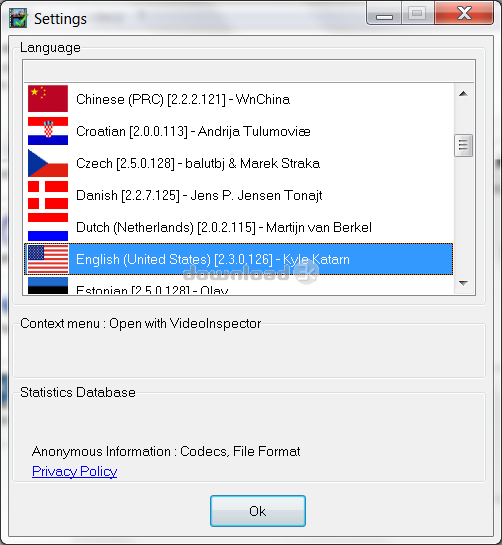This screenshot has width=502, height=545.
Task: Click the United States flag icon
Action: [48, 259]
